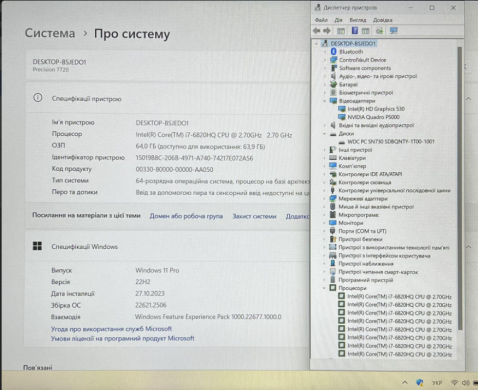Screen dimensions: 478x390
Task: Show hidden tray icons with the taskbar chevron
Action: (405, 382)
